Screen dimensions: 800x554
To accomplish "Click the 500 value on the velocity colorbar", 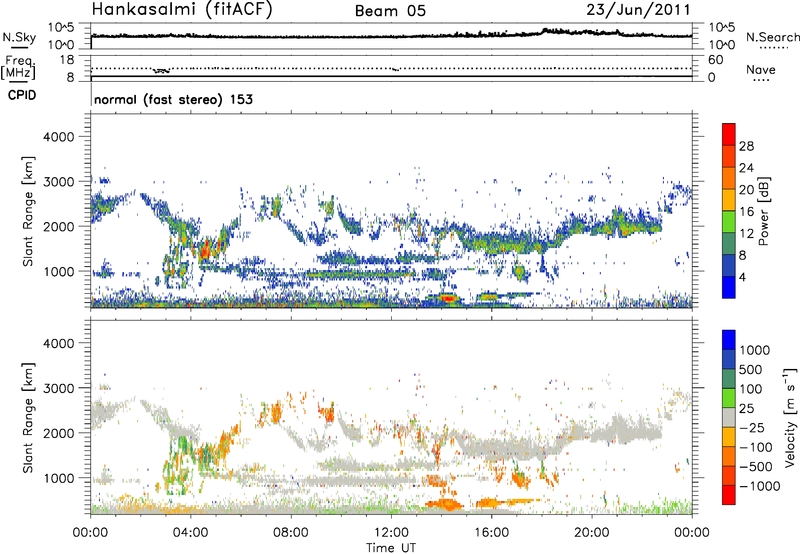I will [x=751, y=369].
